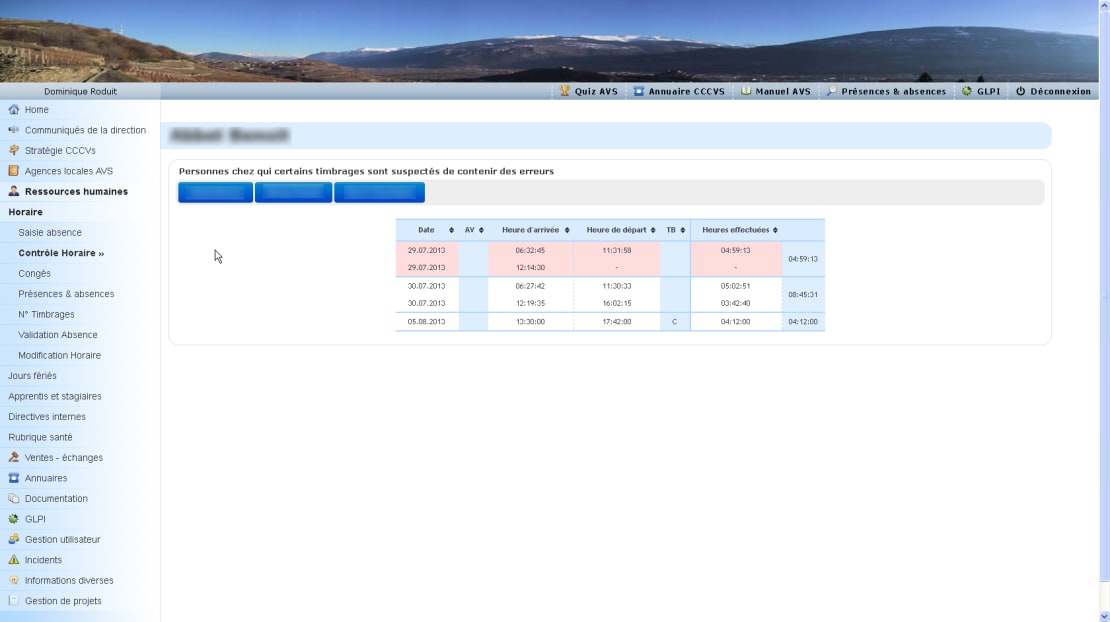Click the Incidents warning triangle icon

pyautogui.click(x=13, y=560)
